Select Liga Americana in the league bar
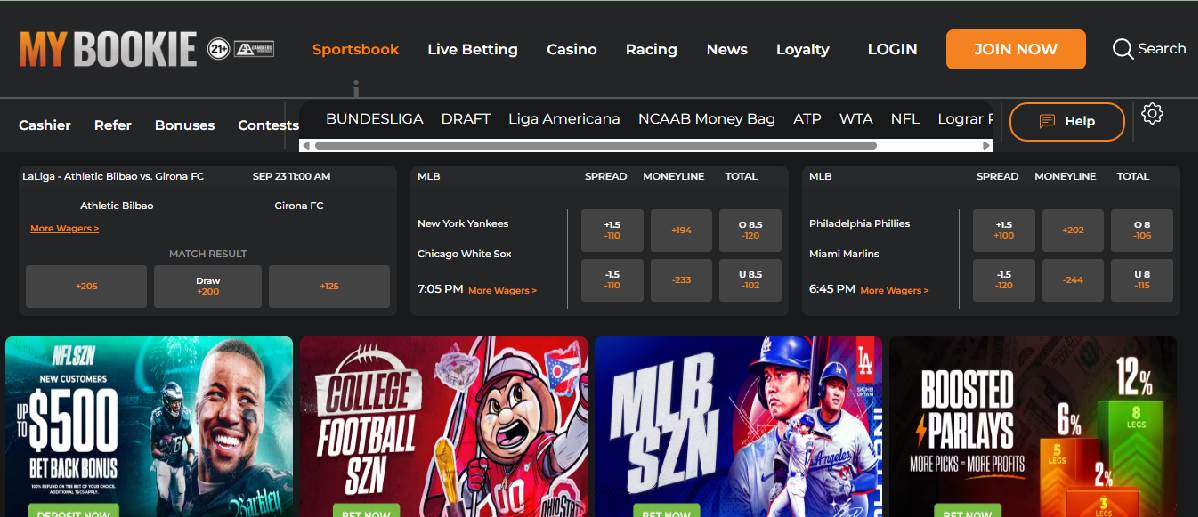This screenshot has height=517, width=1198. pos(564,119)
